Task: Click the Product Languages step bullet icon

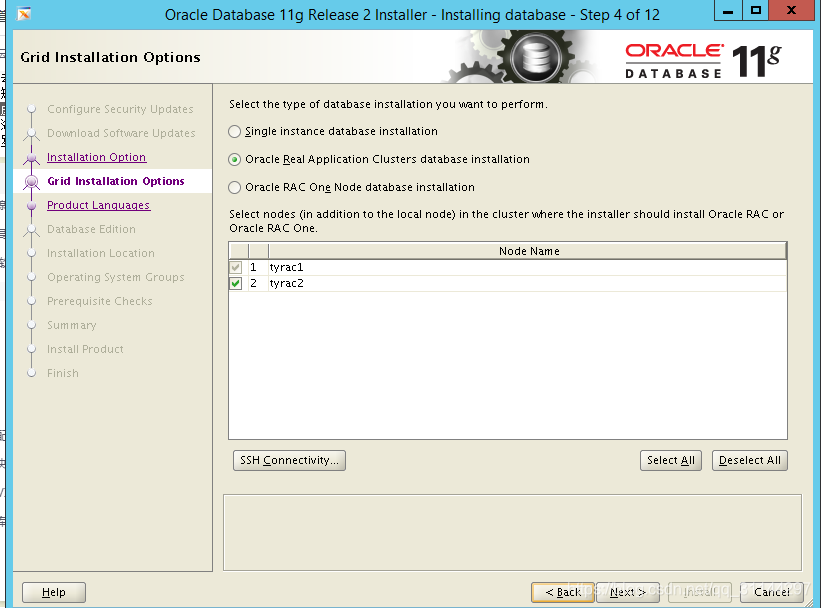Action: click(31, 206)
